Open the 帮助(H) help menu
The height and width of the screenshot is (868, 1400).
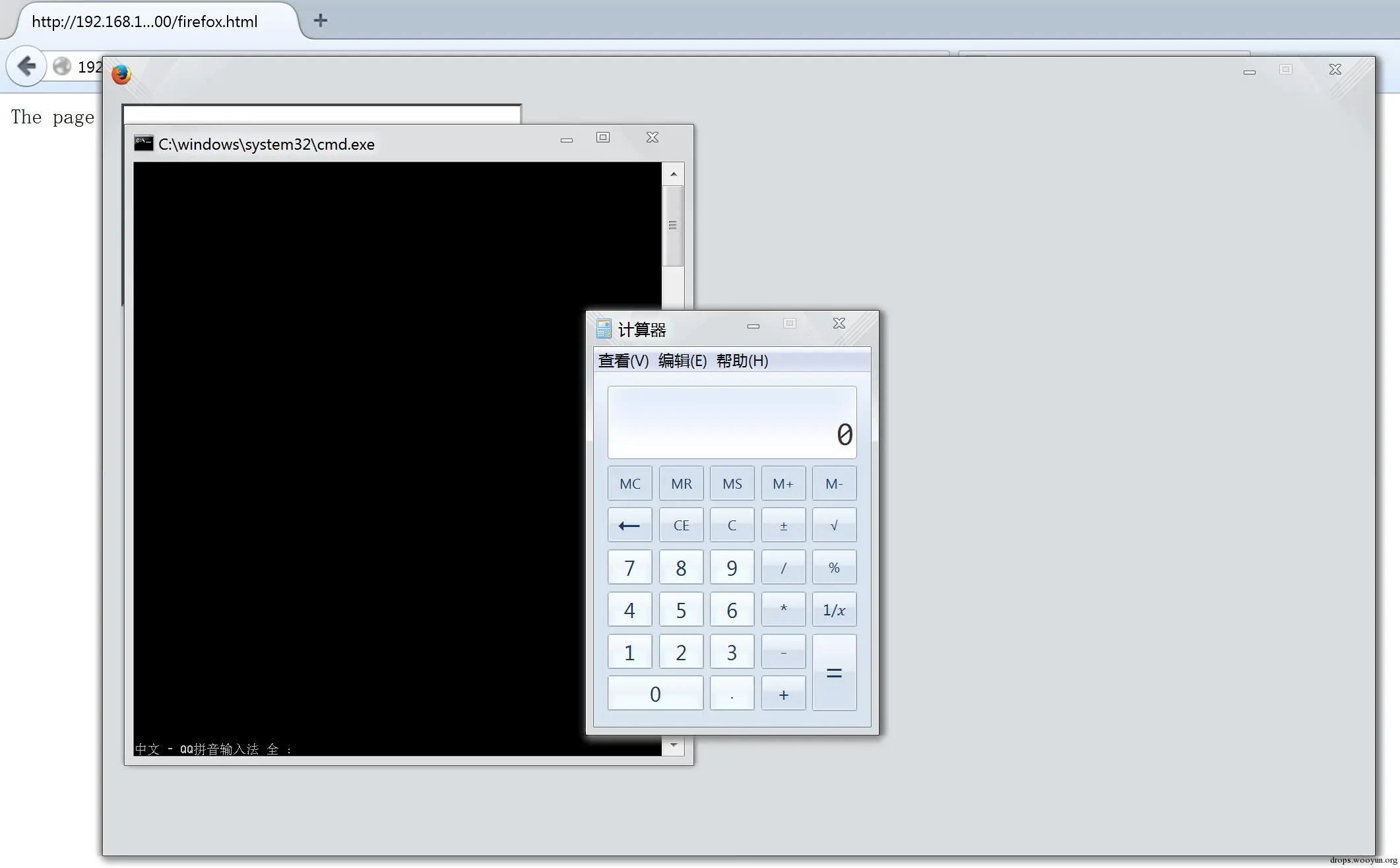pos(742,361)
